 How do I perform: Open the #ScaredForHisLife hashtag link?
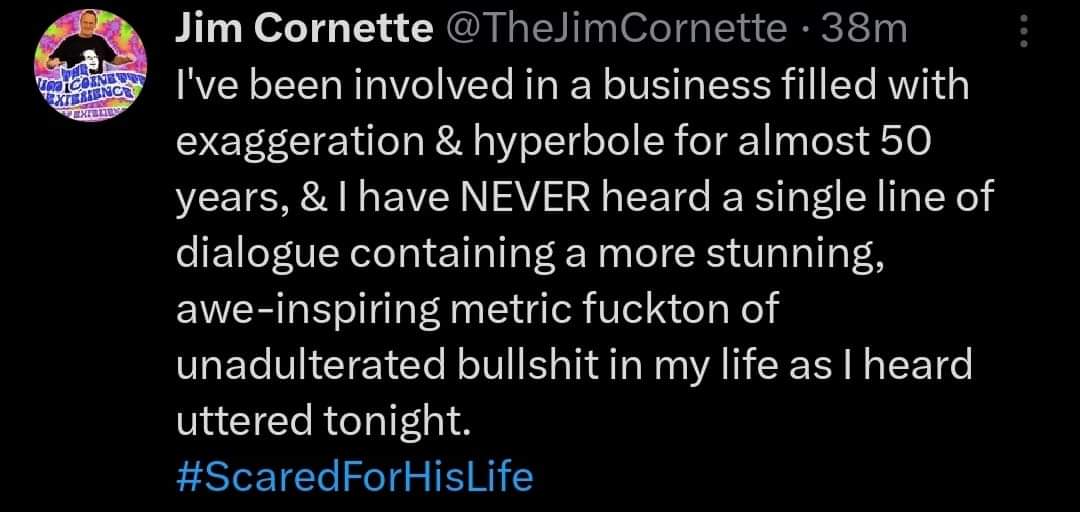point(355,476)
